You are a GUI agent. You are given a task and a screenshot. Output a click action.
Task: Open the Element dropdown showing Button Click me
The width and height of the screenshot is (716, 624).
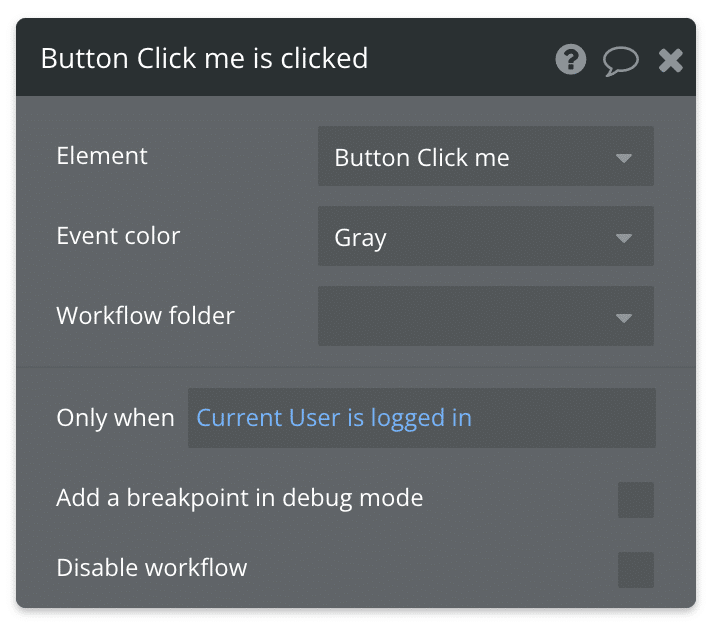pos(485,156)
